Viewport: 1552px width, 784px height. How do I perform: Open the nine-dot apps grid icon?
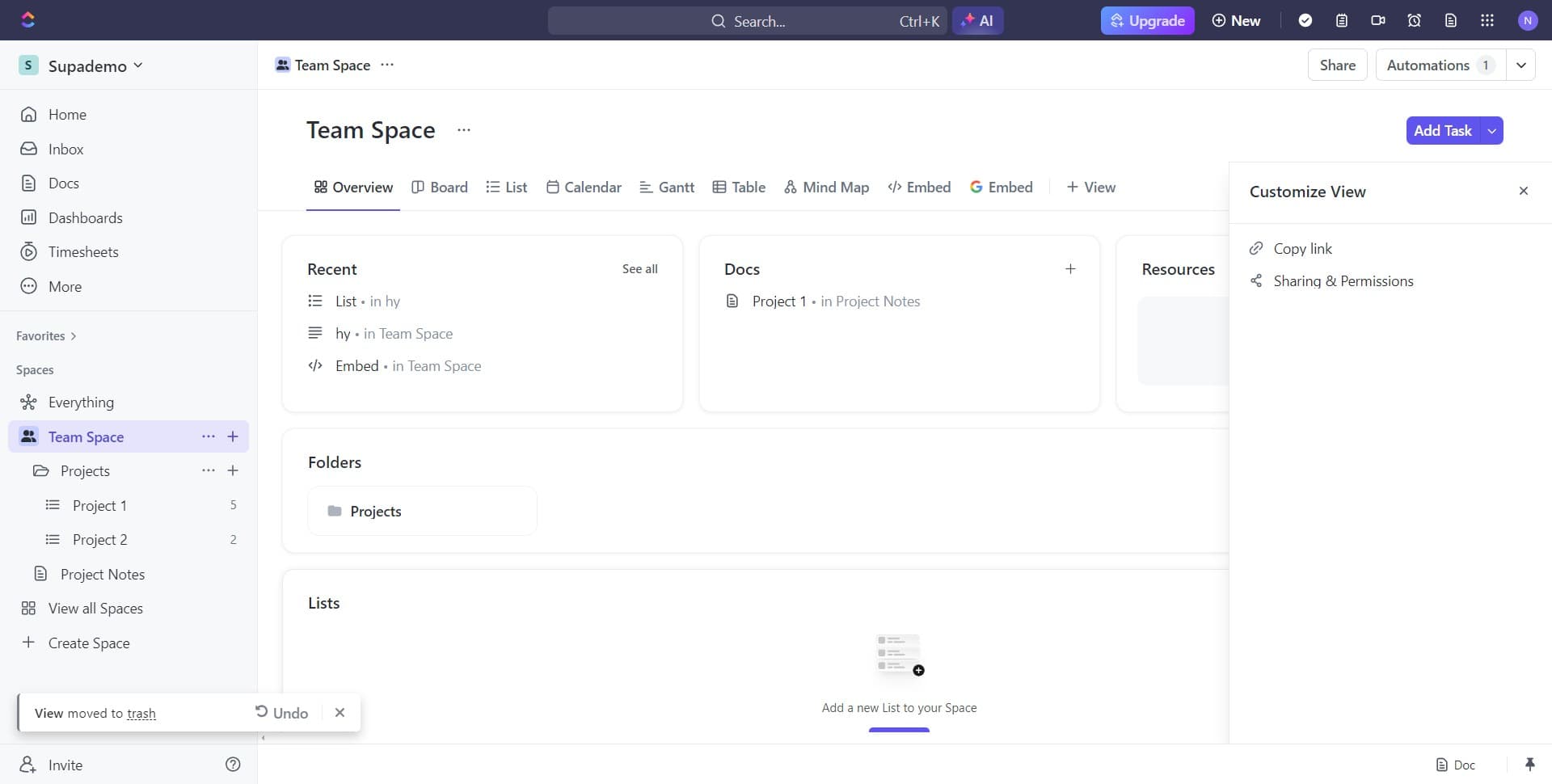coord(1487,21)
